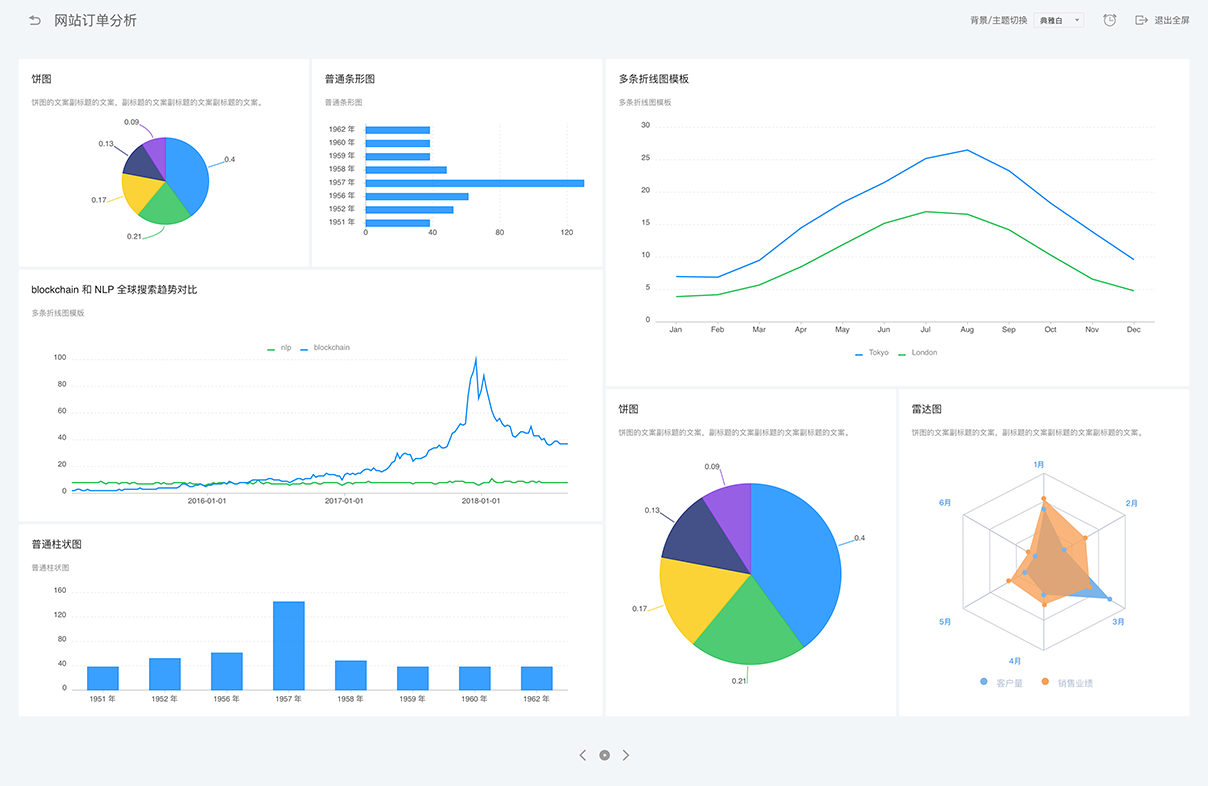Toggle the nlp series legend

(x=279, y=348)
